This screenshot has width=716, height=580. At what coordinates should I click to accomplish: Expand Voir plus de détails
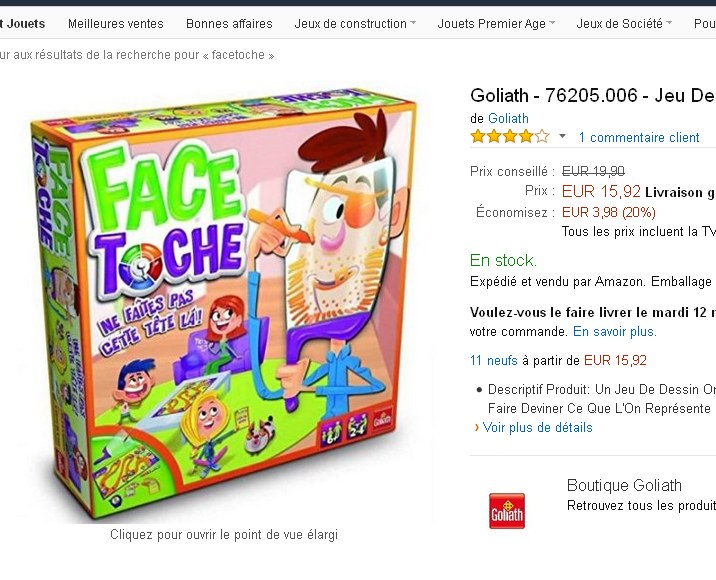click(x=537, y=427)
